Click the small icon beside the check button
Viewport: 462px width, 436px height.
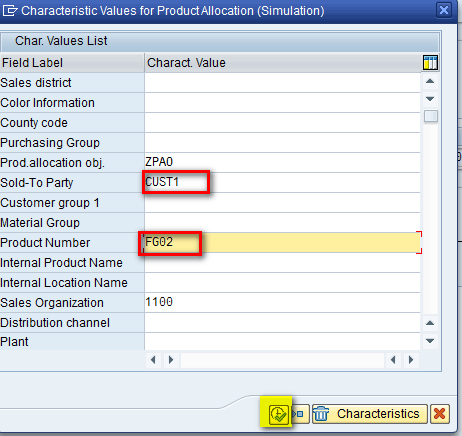click(x=300, y=414)
